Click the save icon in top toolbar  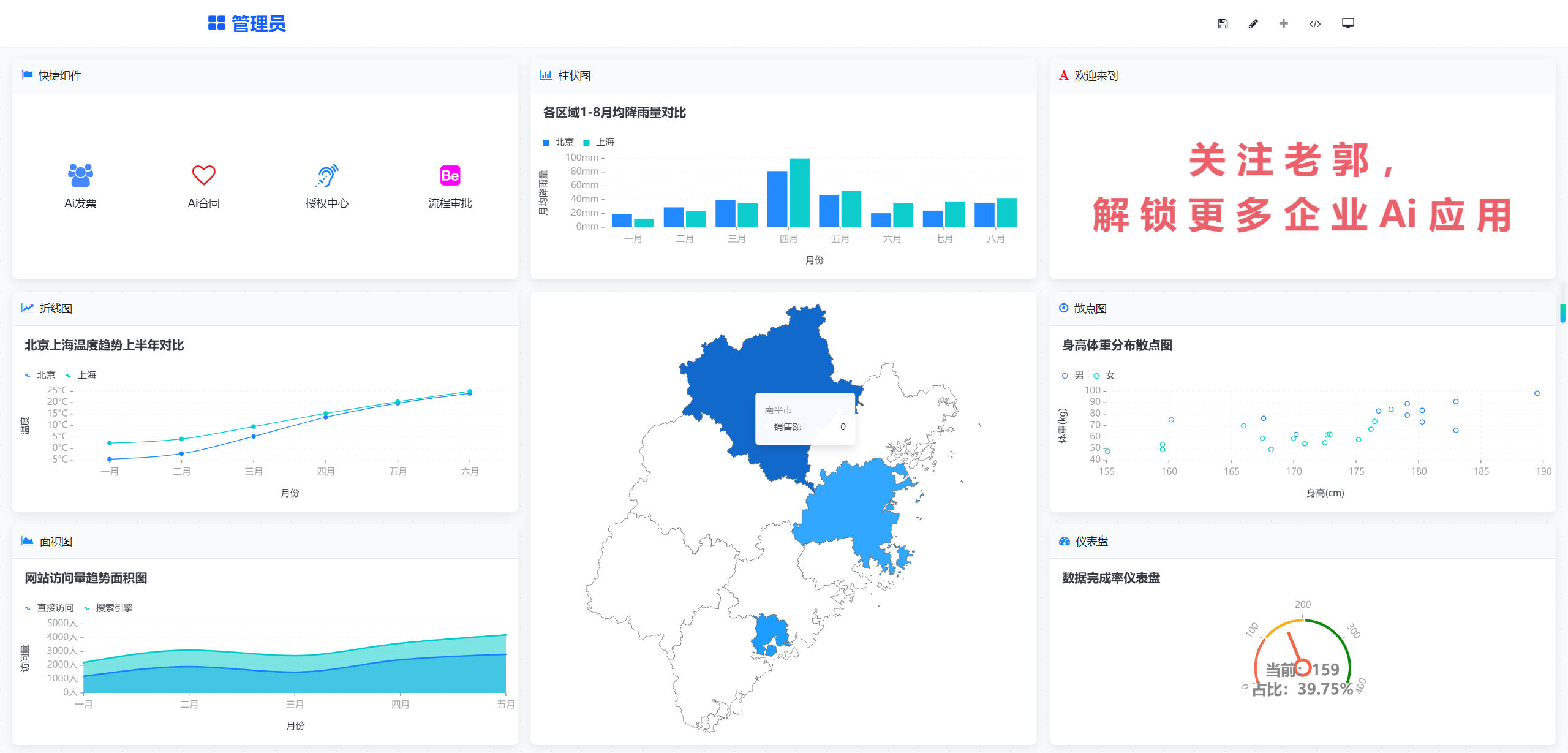click(x=1223, y=23)
